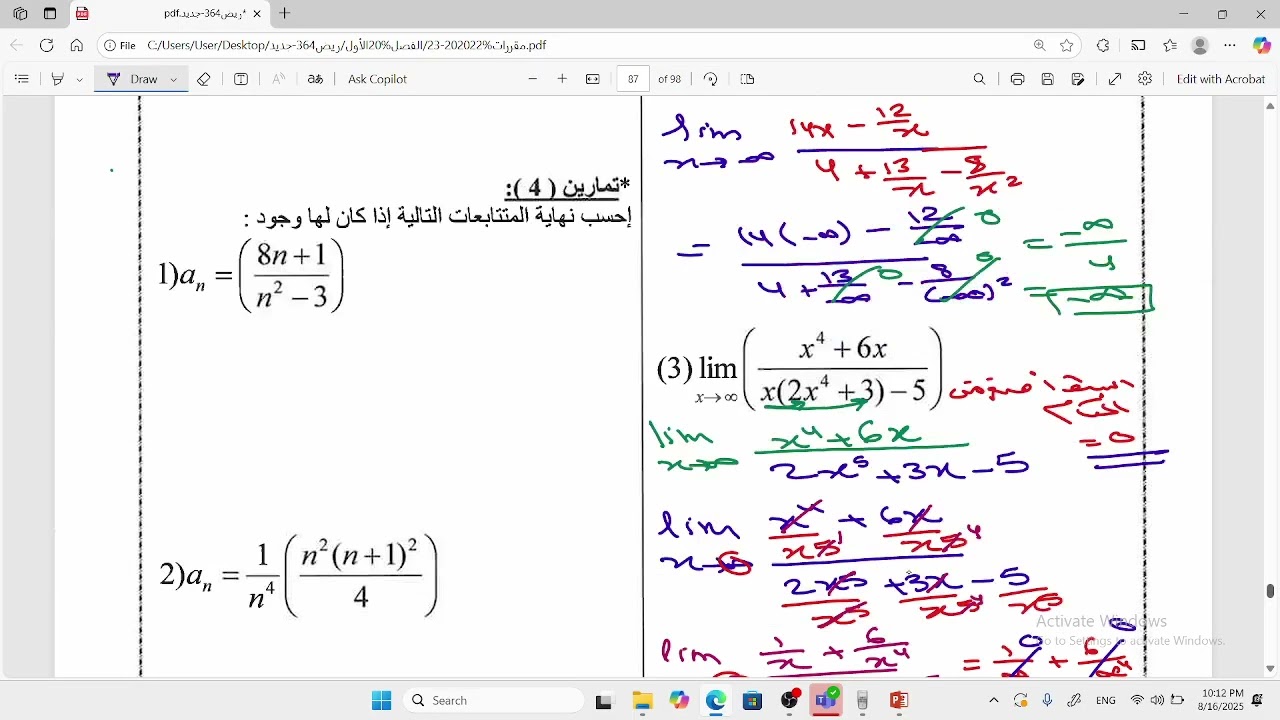
Task: Select the Erase tool
Action: [204, 79]
